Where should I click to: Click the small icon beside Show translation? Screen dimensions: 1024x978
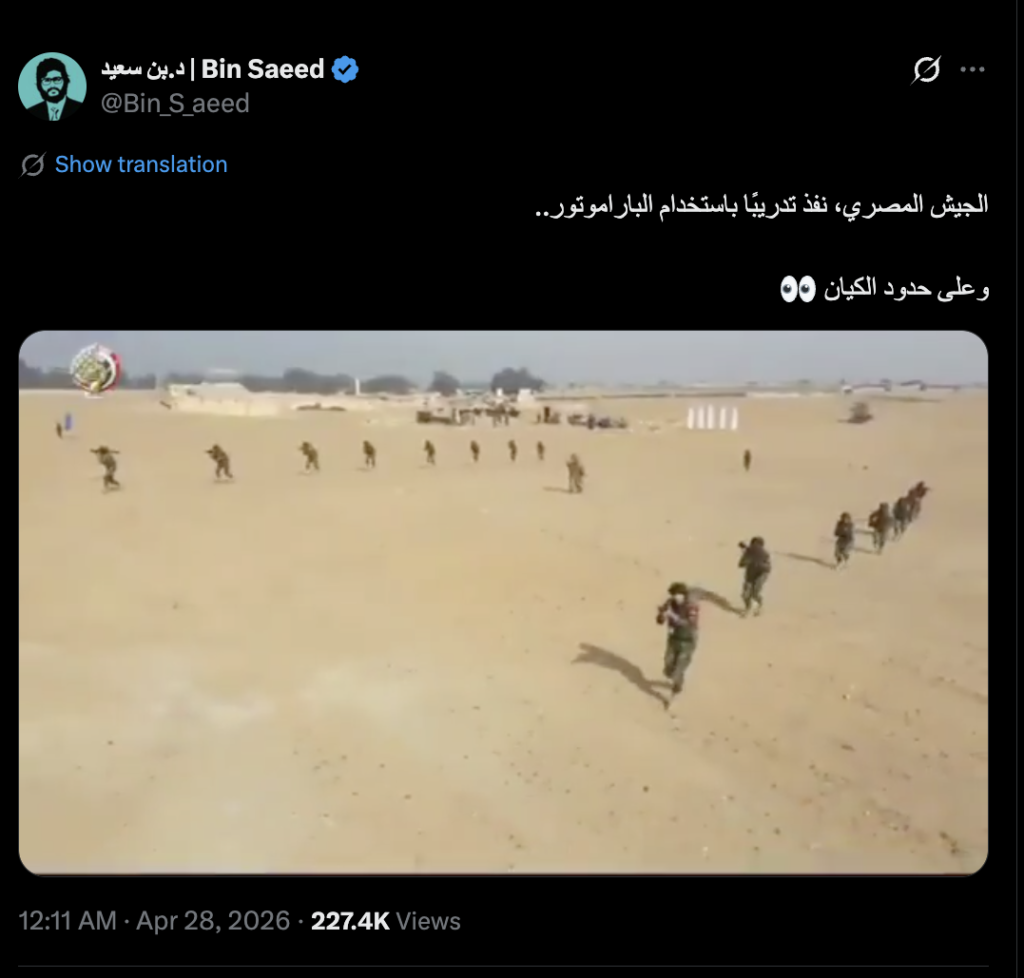(x=33, y=165)
